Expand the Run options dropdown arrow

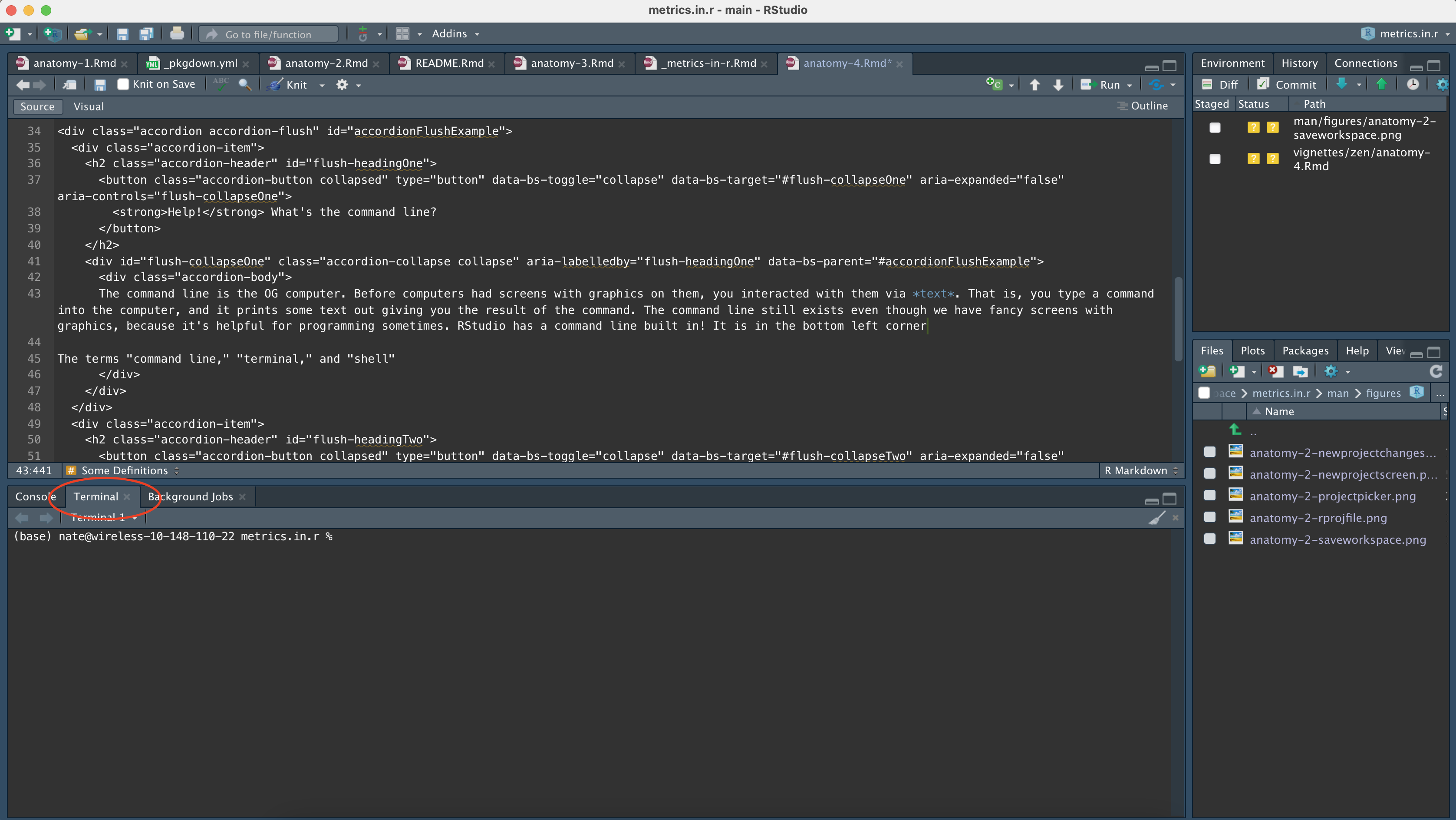(1129, 86)
